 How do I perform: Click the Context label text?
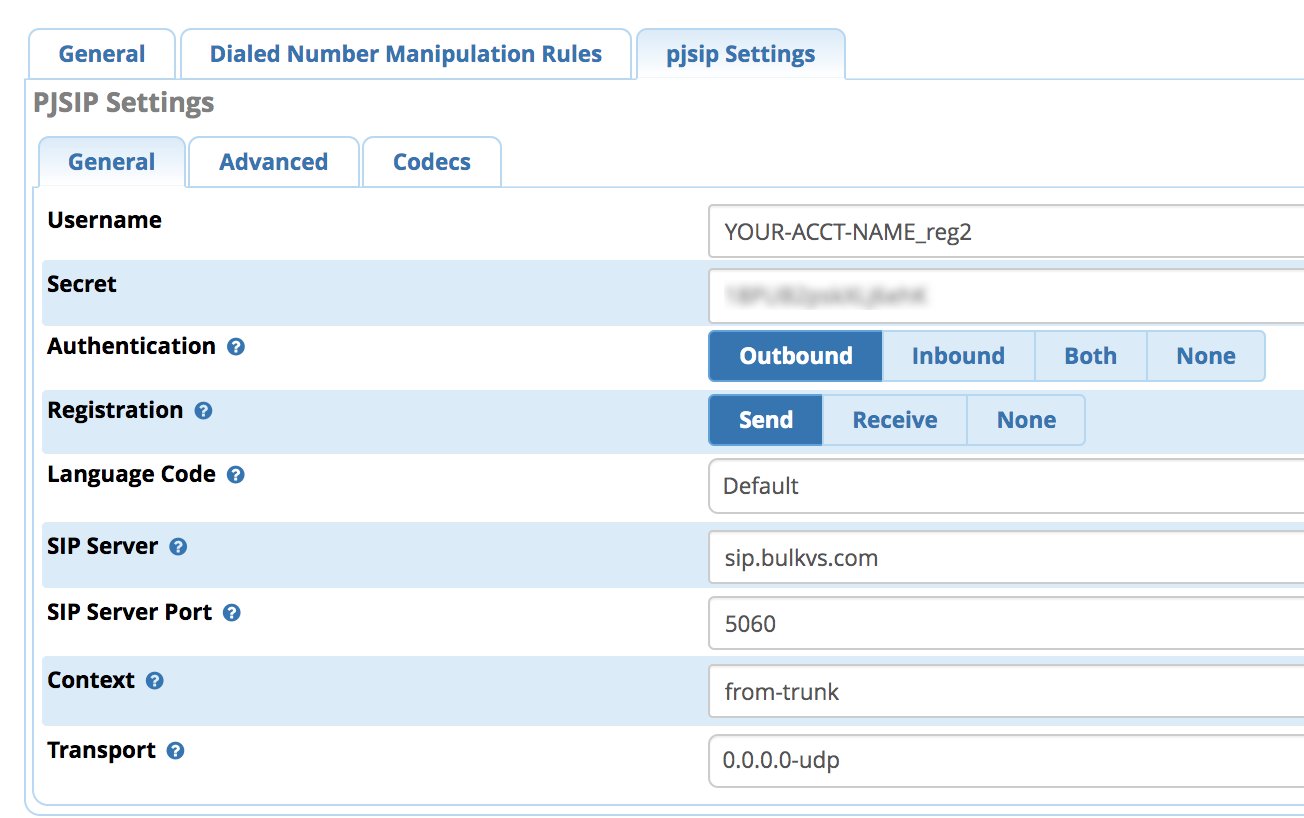coord(91,680)
